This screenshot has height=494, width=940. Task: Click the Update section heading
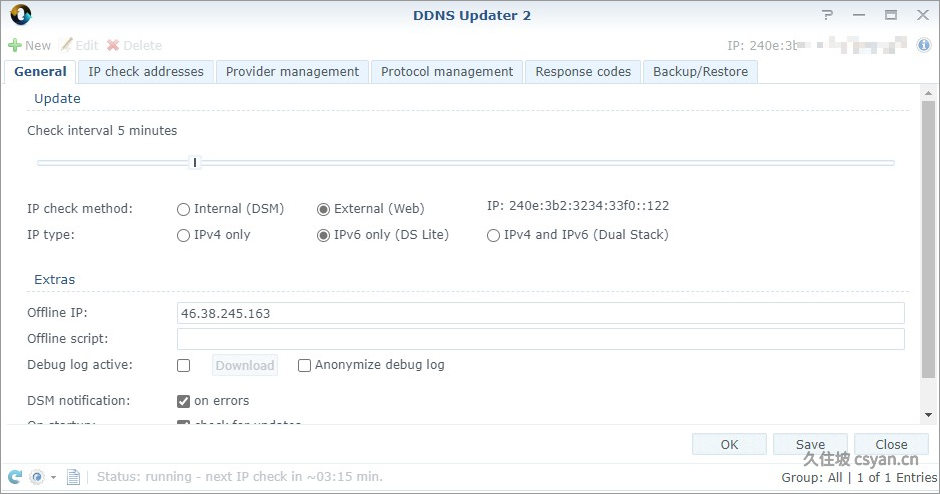(57, 98)
